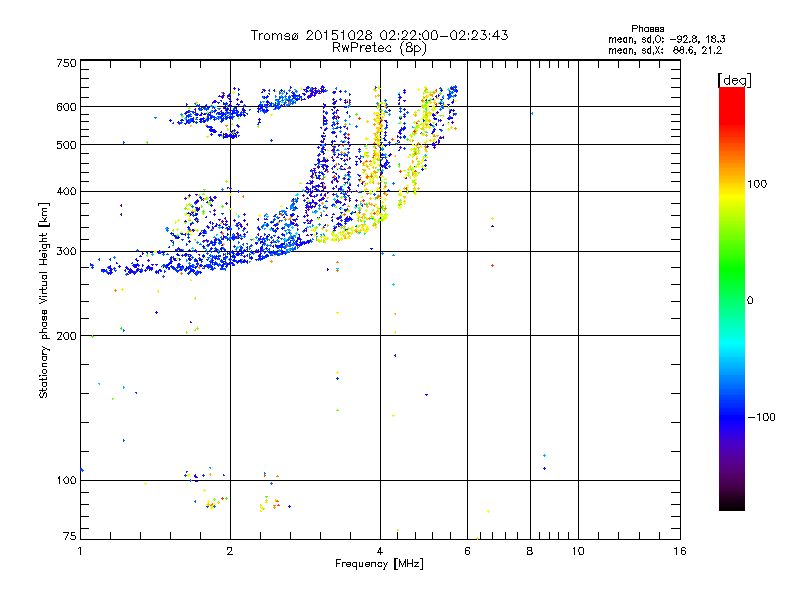The image size is (800, 600).
Task: Click the frequency axis tick '4'
Action: tap(380, 551)
